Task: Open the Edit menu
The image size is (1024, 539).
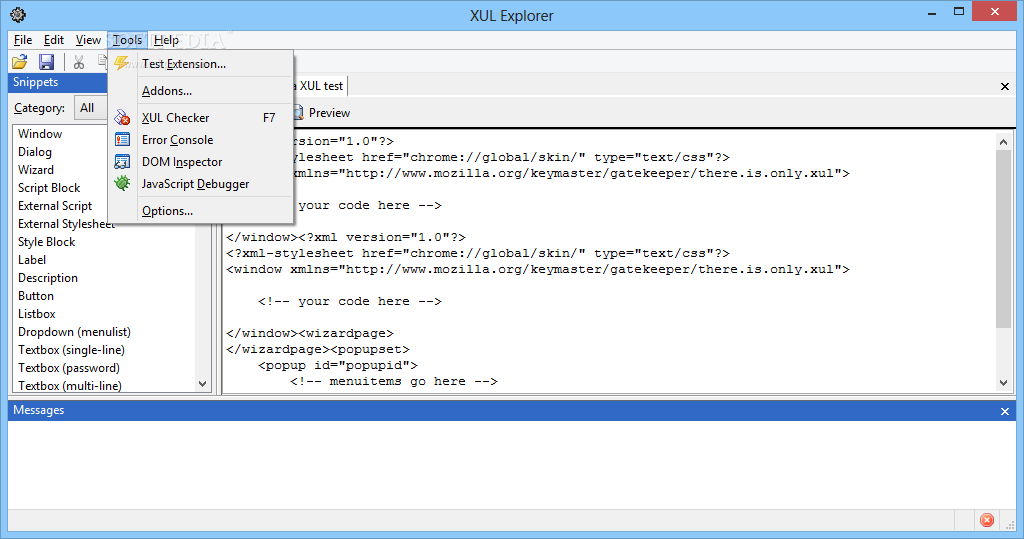Action: point(54,40)
